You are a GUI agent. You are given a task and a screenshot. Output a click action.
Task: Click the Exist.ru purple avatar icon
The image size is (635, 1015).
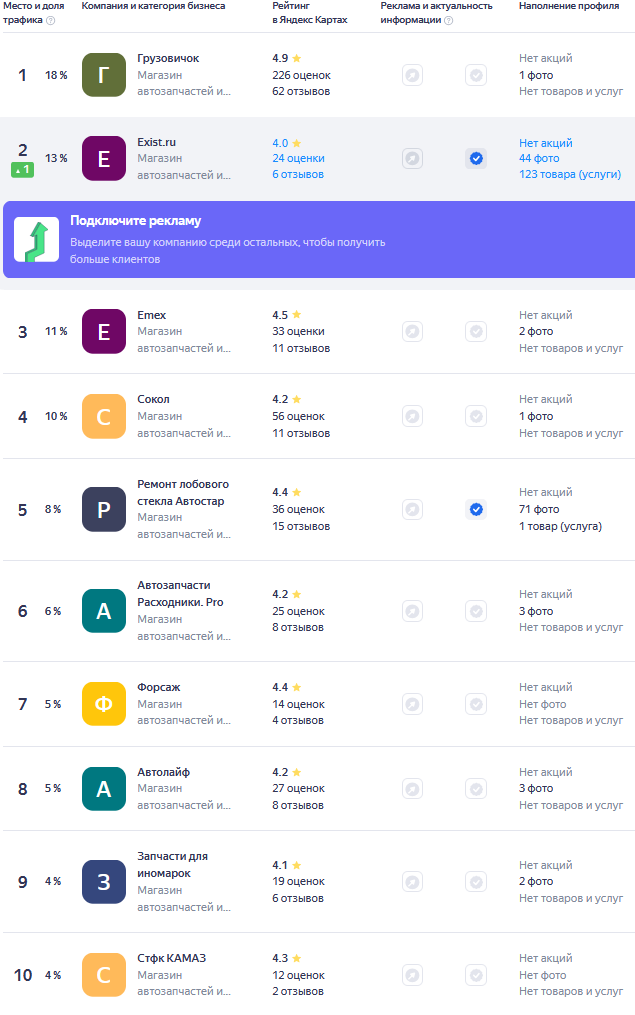[x=104, y=159]
